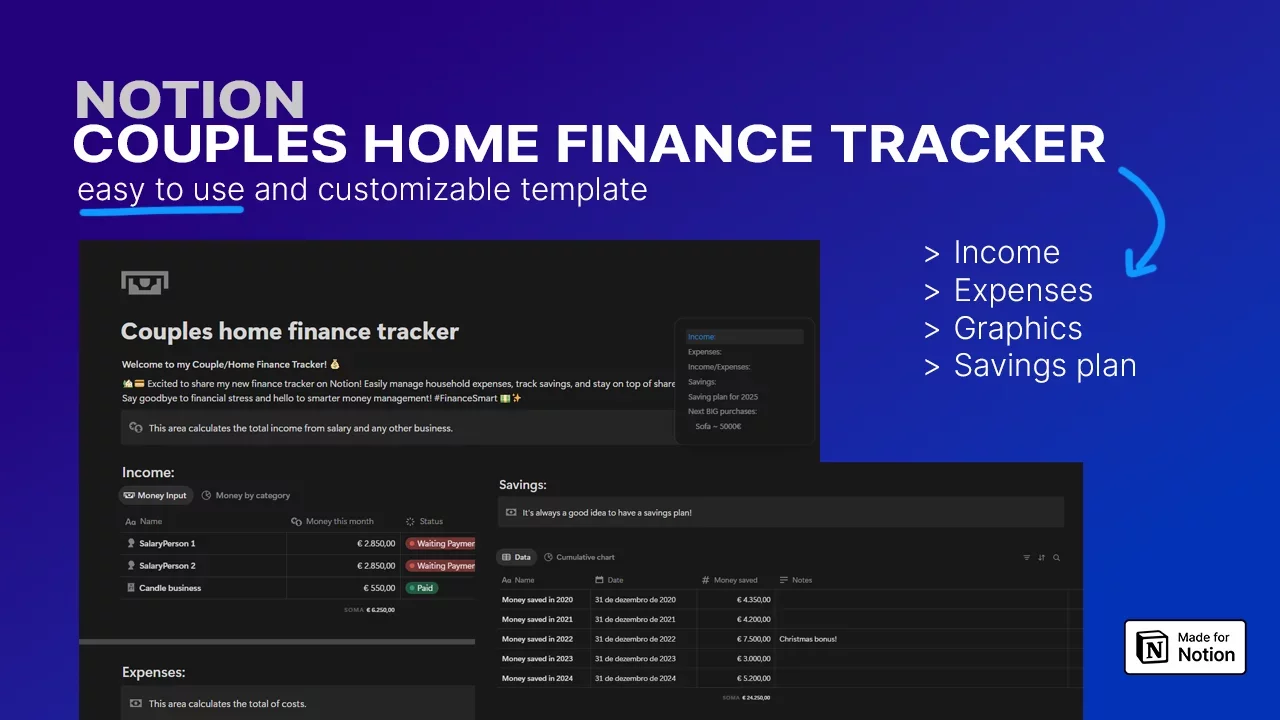Click the Waiting Payment status for SalaryPerson 2
The width and height of the screenshot is (1280, 720).
440,566
